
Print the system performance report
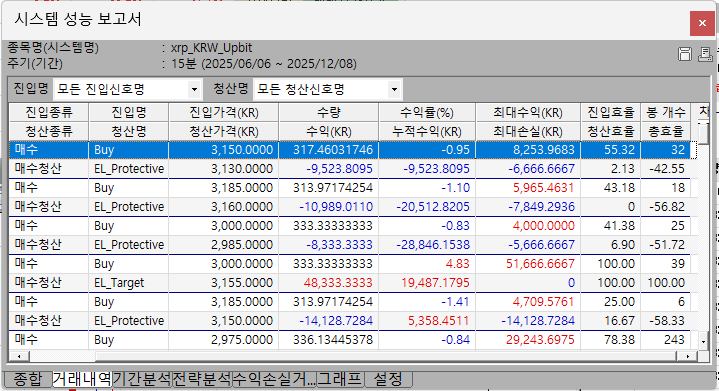(705, 54)
